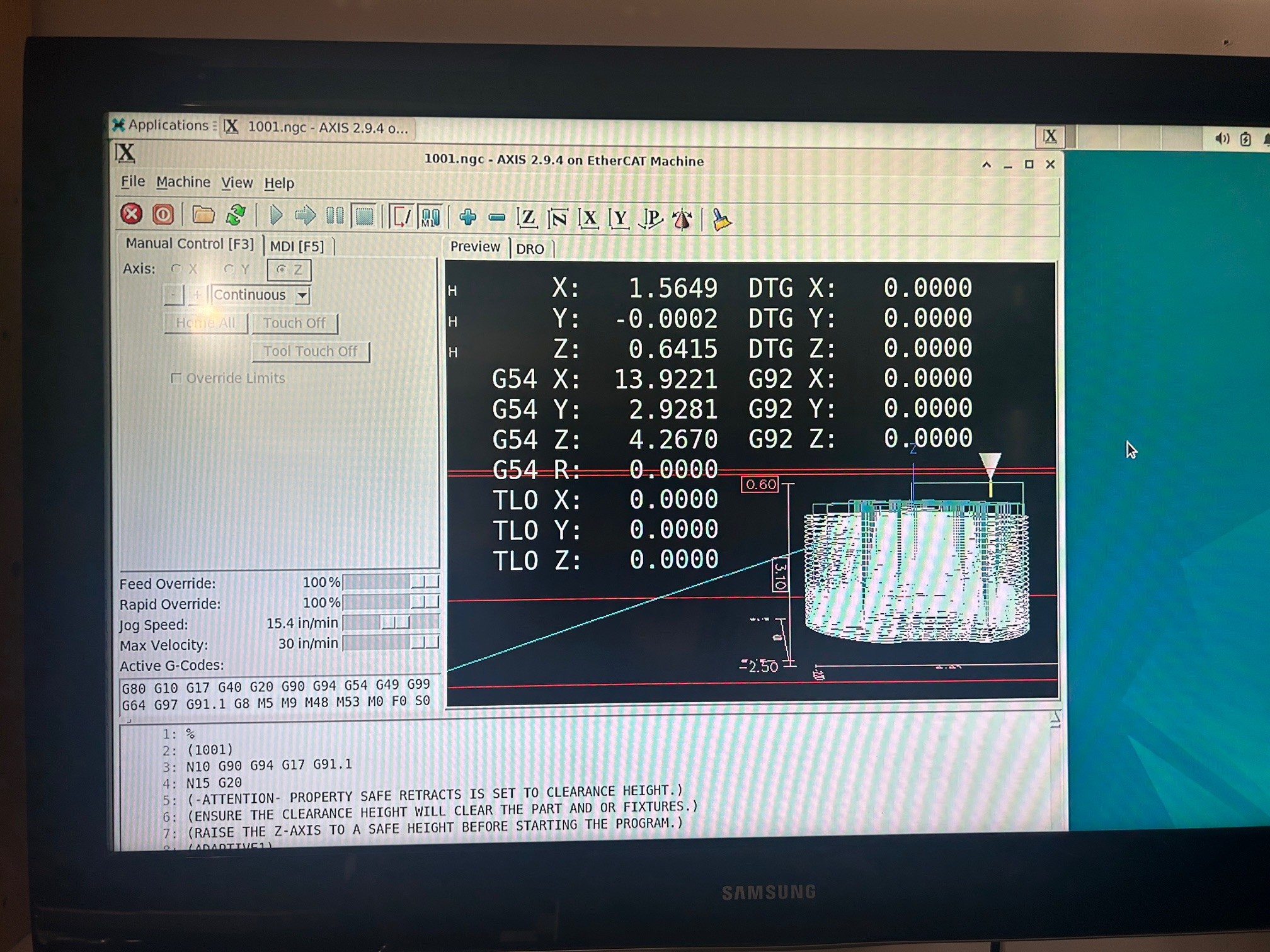Click the Home All button
The image size is (1270, 952).
[x=205, y=323]
